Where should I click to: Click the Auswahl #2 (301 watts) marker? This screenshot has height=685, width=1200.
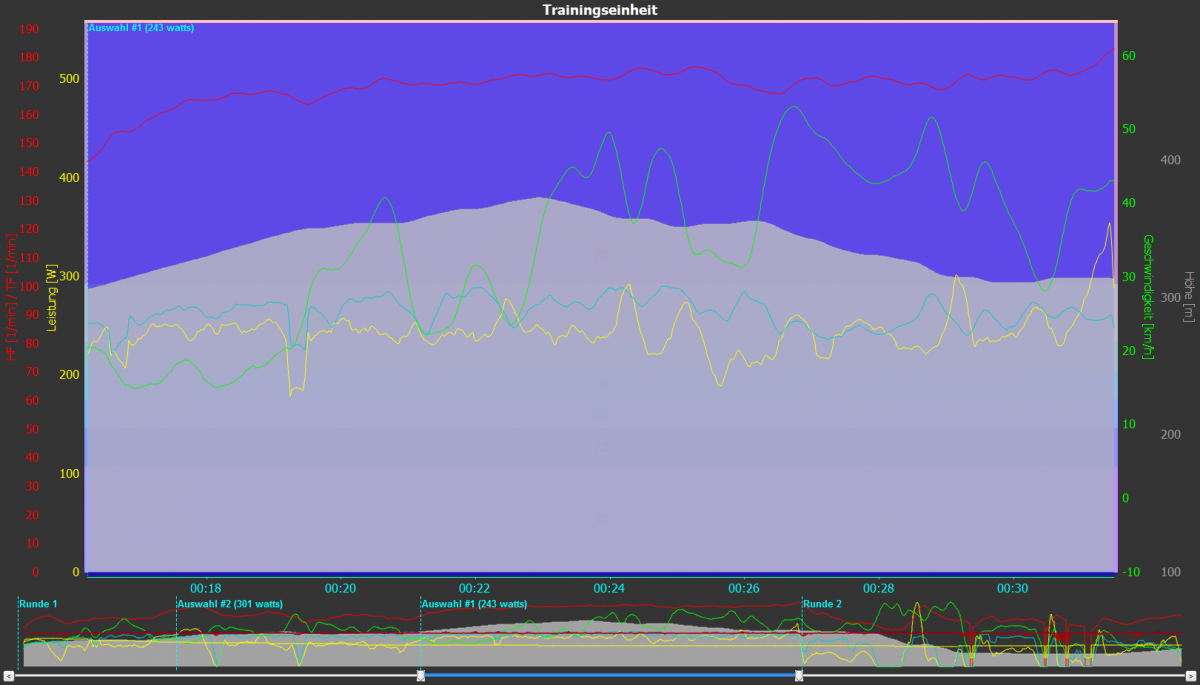coord(230,604)
